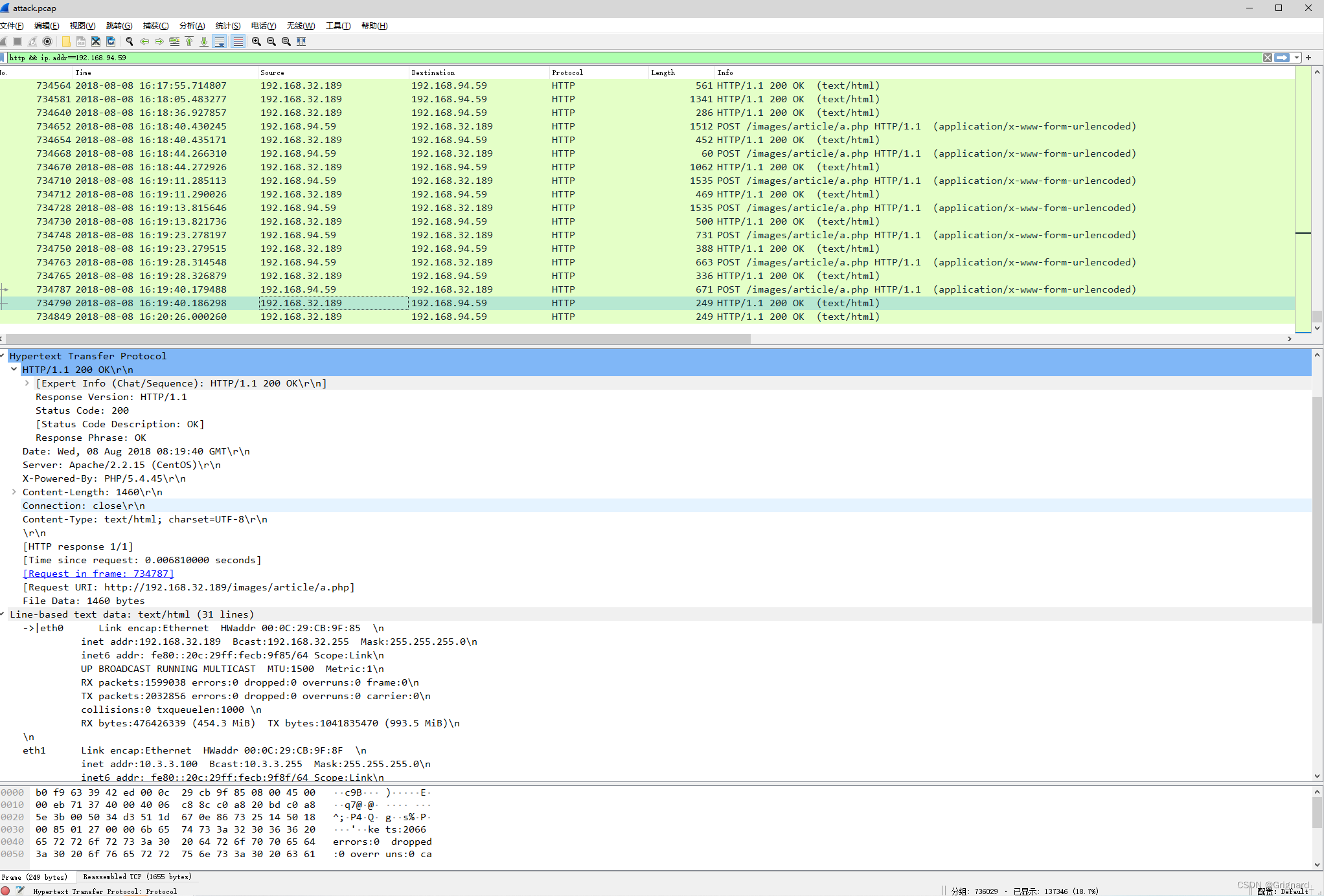Click the display filter bookmark icon

click(x=3, y=58)
